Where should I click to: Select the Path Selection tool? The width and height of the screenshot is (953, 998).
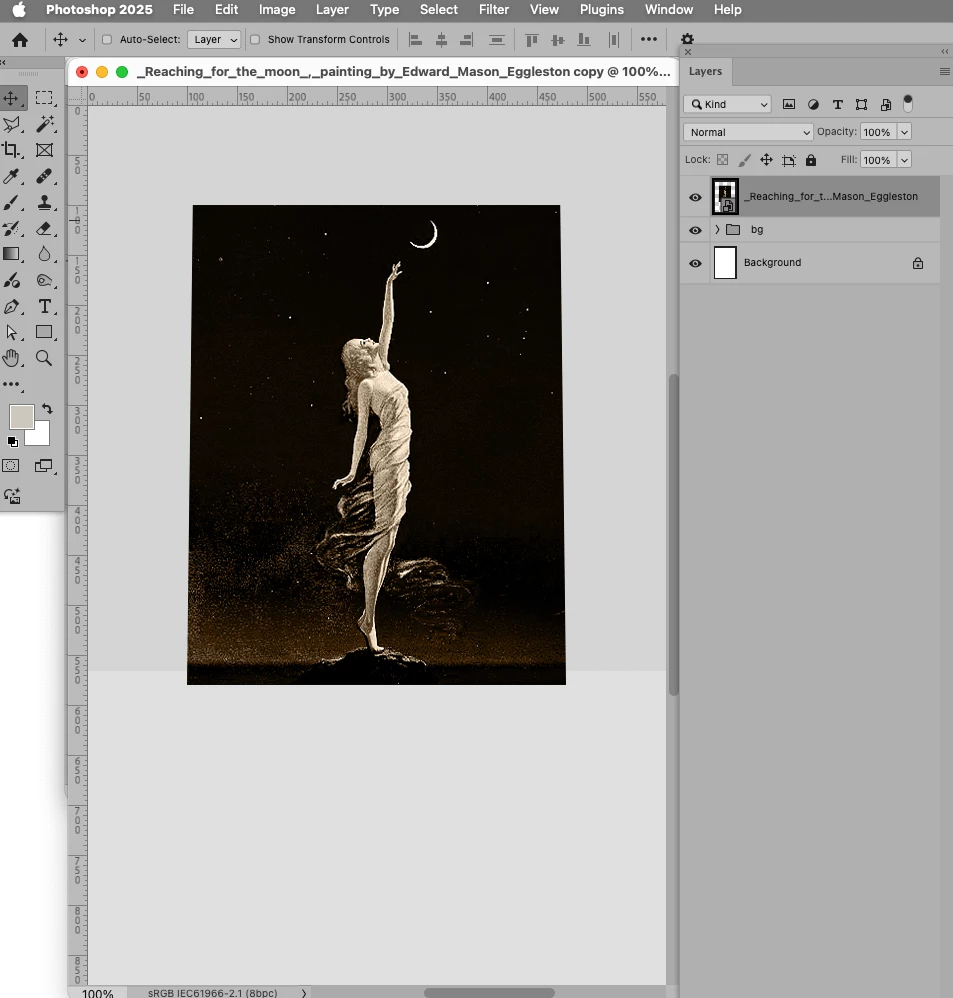11,332
